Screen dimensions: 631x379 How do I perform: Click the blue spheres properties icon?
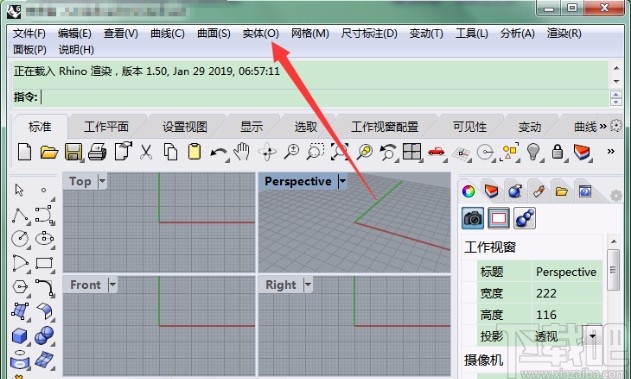pos(525,218)
